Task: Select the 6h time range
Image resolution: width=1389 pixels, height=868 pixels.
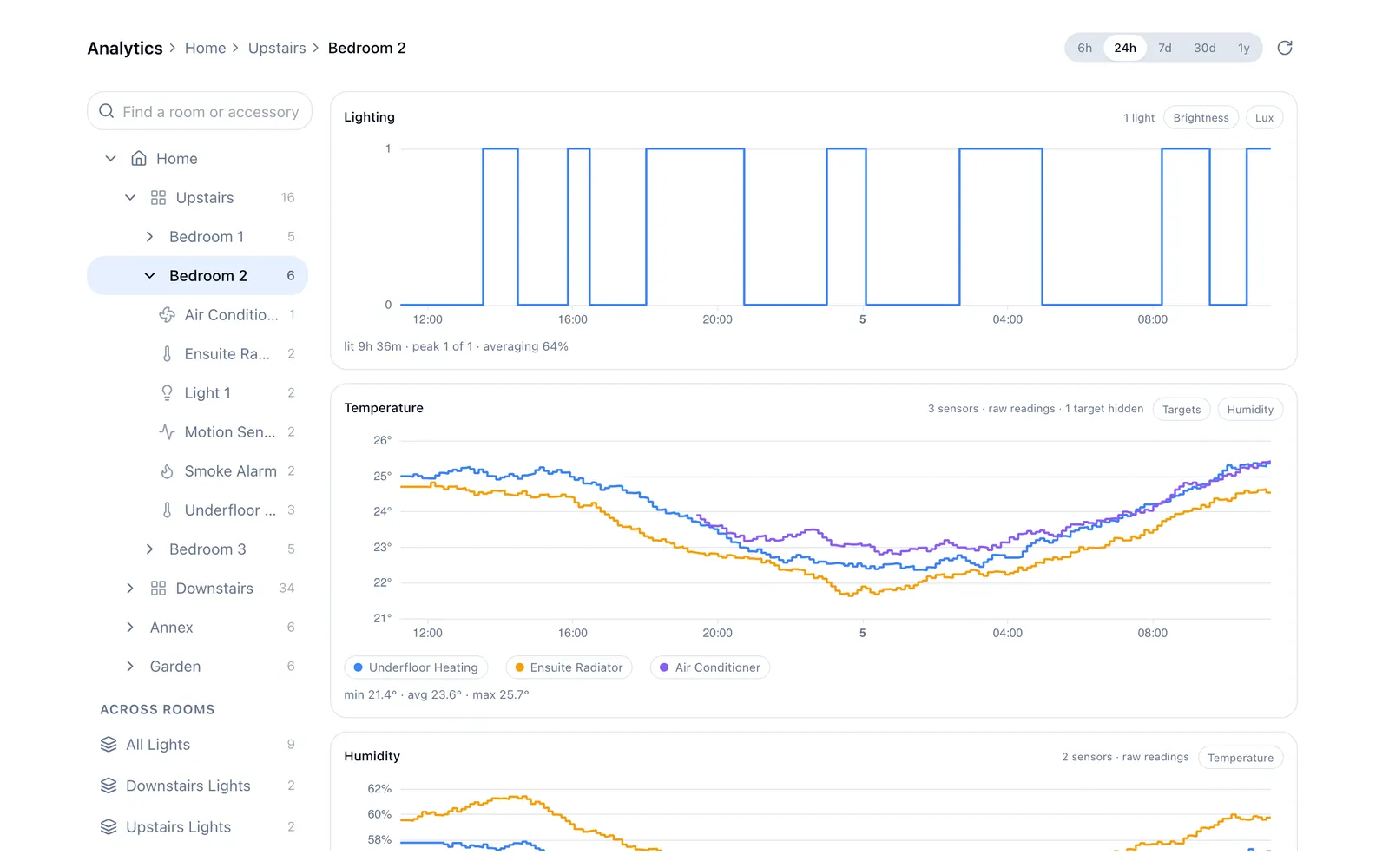Action: 1084,48
